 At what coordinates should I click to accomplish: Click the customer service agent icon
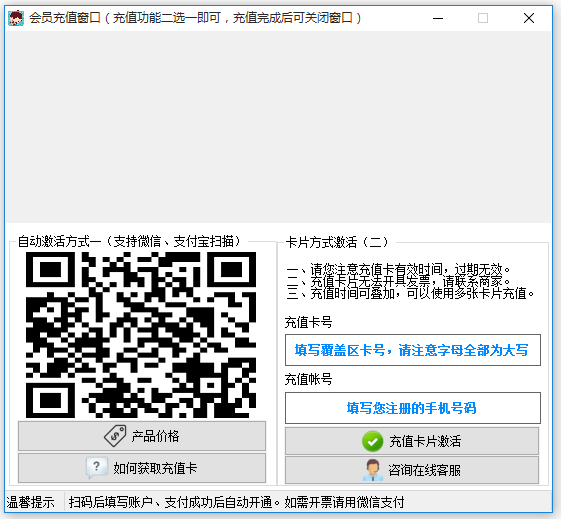coord(372,470)
